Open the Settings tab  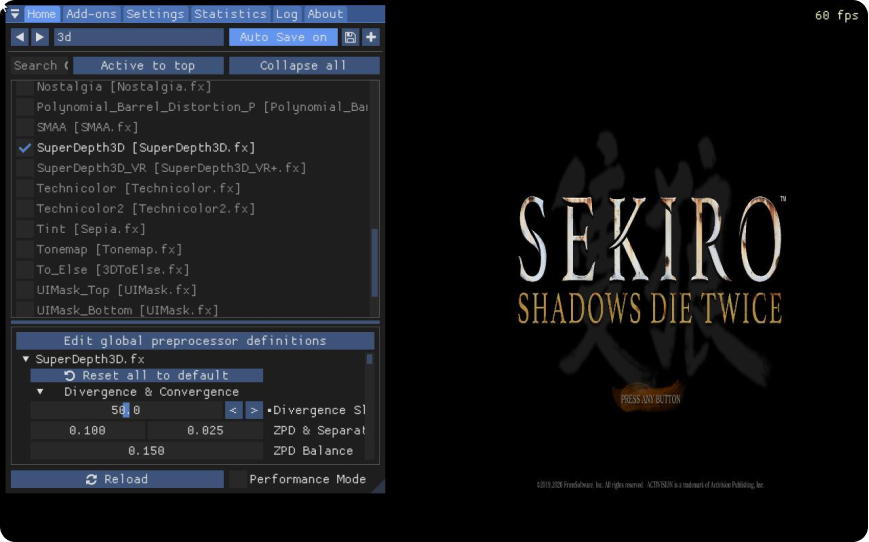click(x=155, y=14)
